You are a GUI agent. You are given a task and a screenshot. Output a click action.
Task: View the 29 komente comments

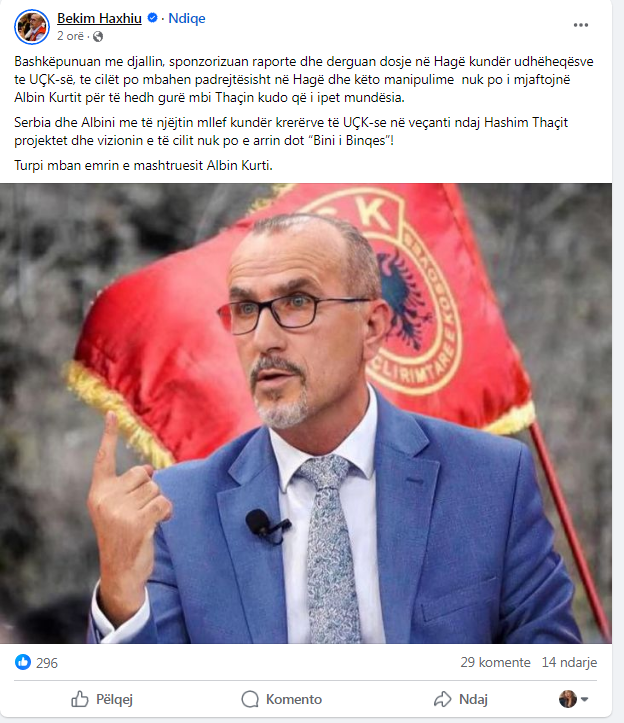click(495, 663)
